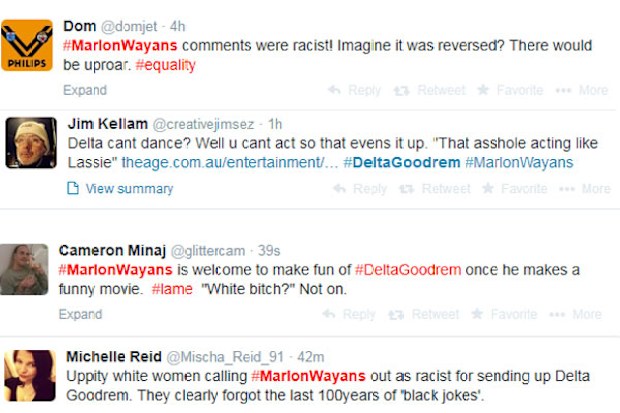Reply to Dom's tweet
Viewport: 620px width, 413px height.
(354, 91)
